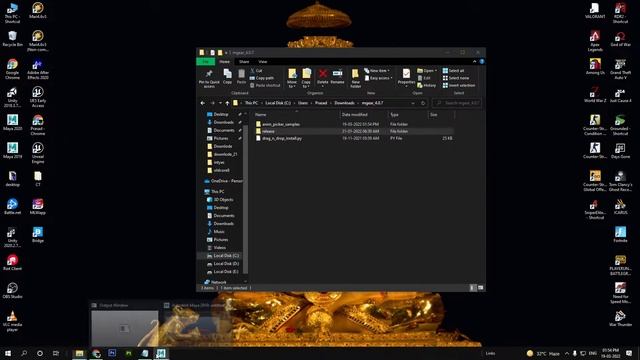The height and width of the screenshot is (360, 640).
Task: Click the Copy ribbon button
Action: click(227, 77)
